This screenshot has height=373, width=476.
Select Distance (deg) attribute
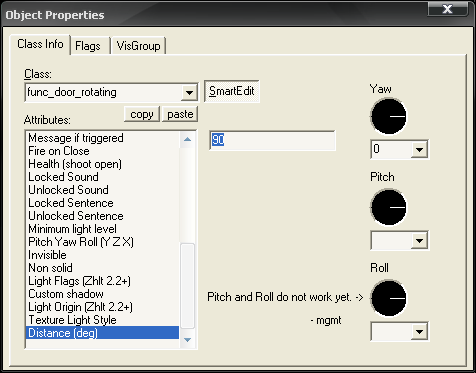(x=102, y=333)
